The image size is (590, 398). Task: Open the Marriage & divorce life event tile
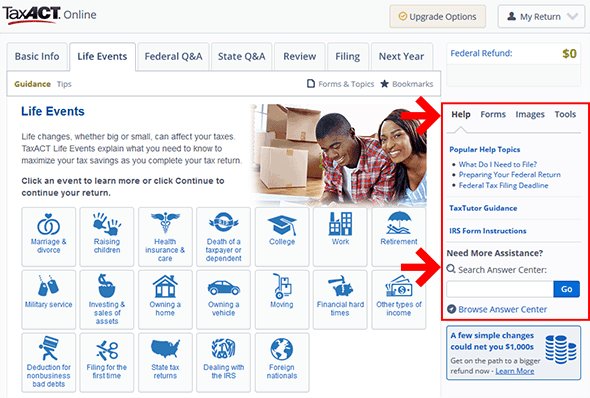(x=49, y=237)
